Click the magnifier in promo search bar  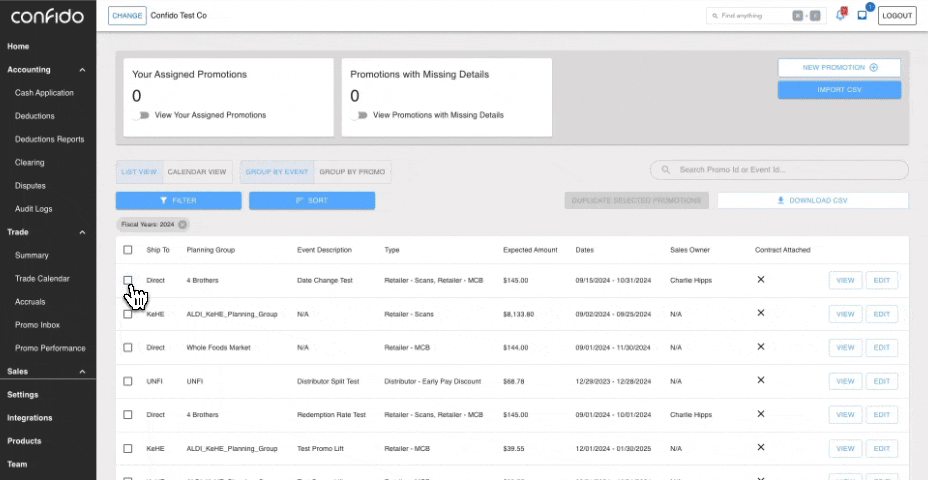coord(666,170)
